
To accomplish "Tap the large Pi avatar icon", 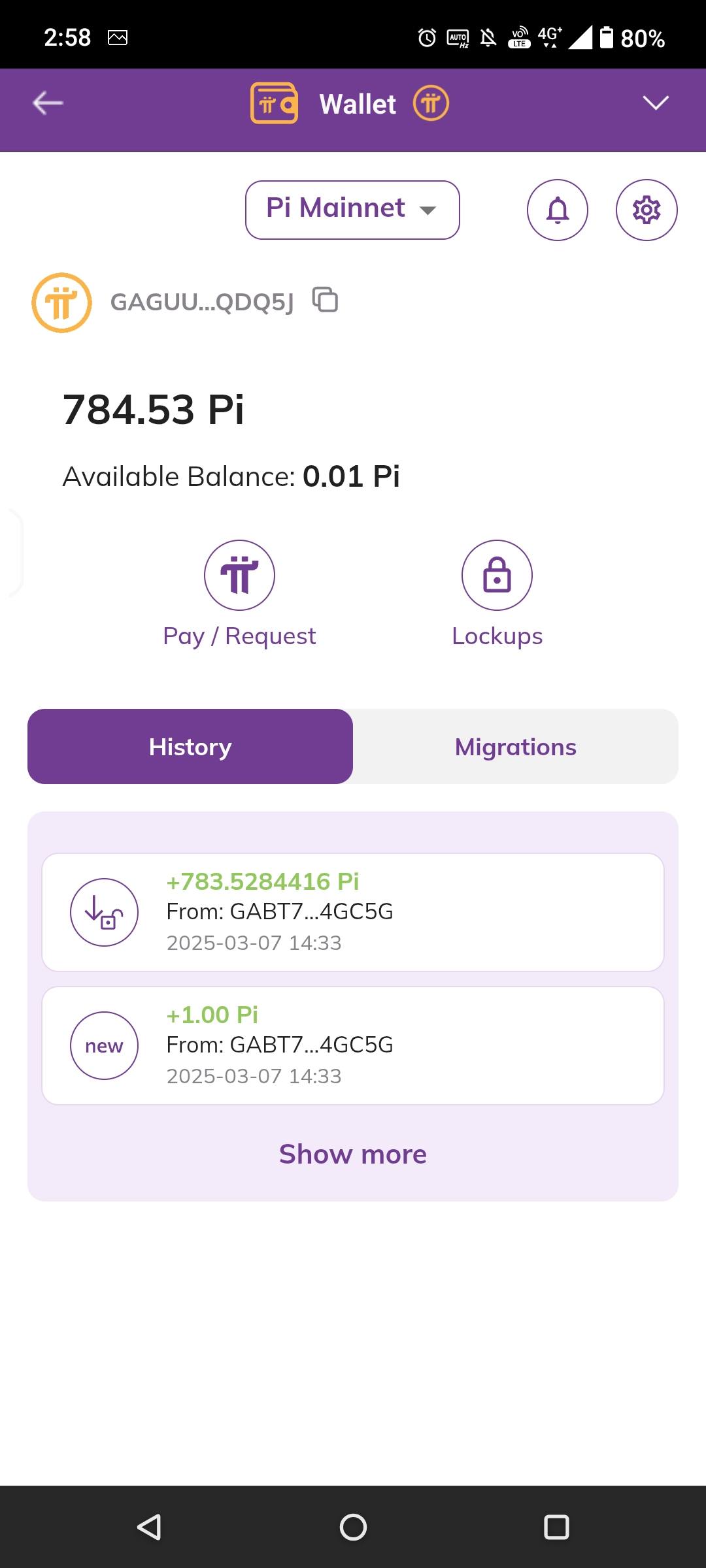I will point(61,302).
